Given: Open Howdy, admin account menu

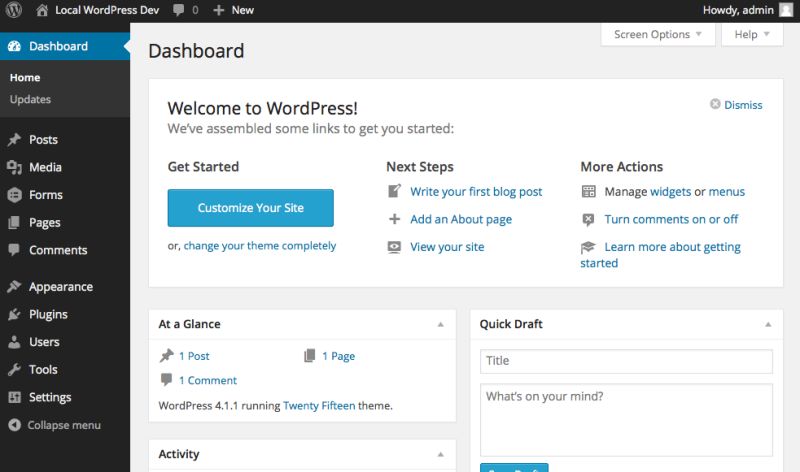Looking at the screenshot, I should click(x=747, y=10).
